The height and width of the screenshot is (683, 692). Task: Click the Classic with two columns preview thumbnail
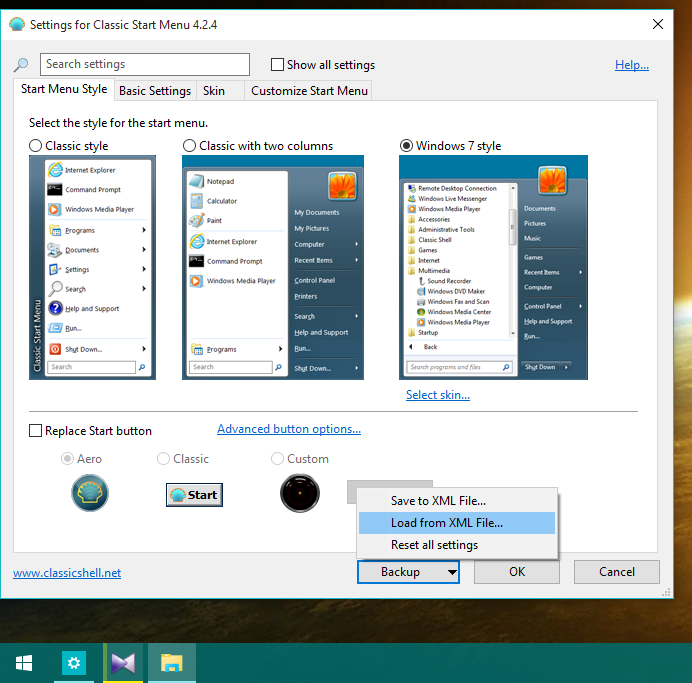[x=273, y=267]
